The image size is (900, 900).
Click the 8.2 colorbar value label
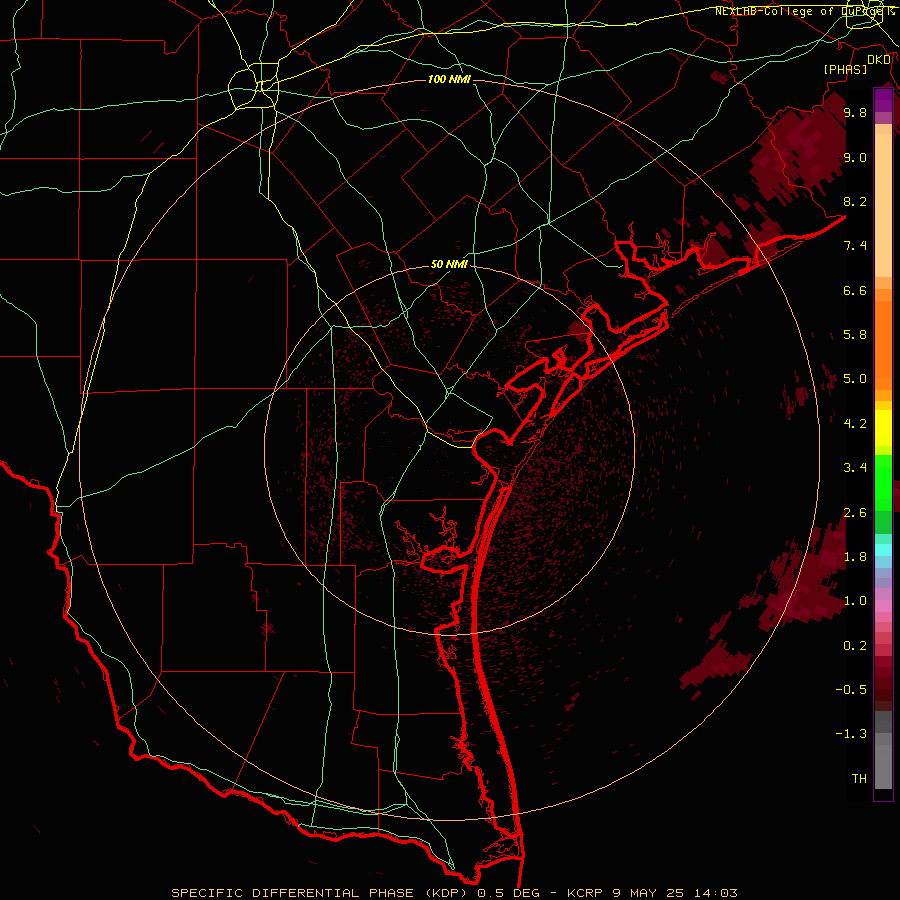pos(855,201)
